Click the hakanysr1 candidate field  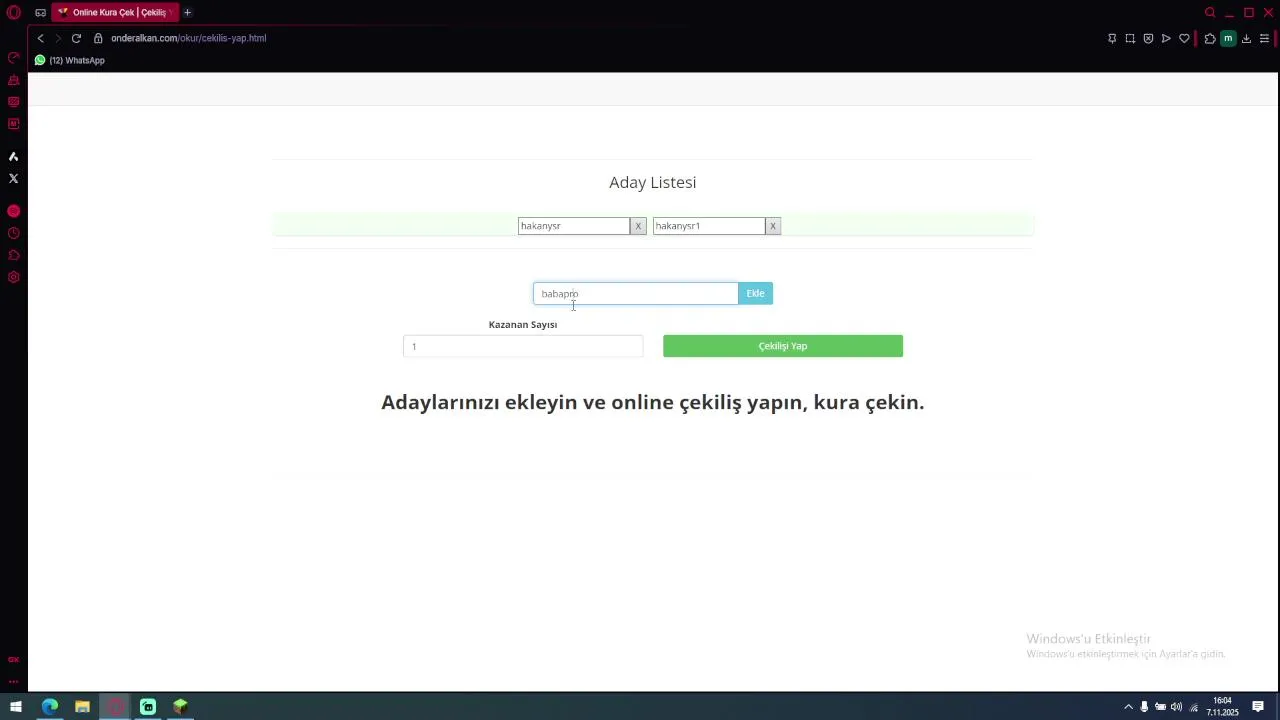click(x=709, y=226)
